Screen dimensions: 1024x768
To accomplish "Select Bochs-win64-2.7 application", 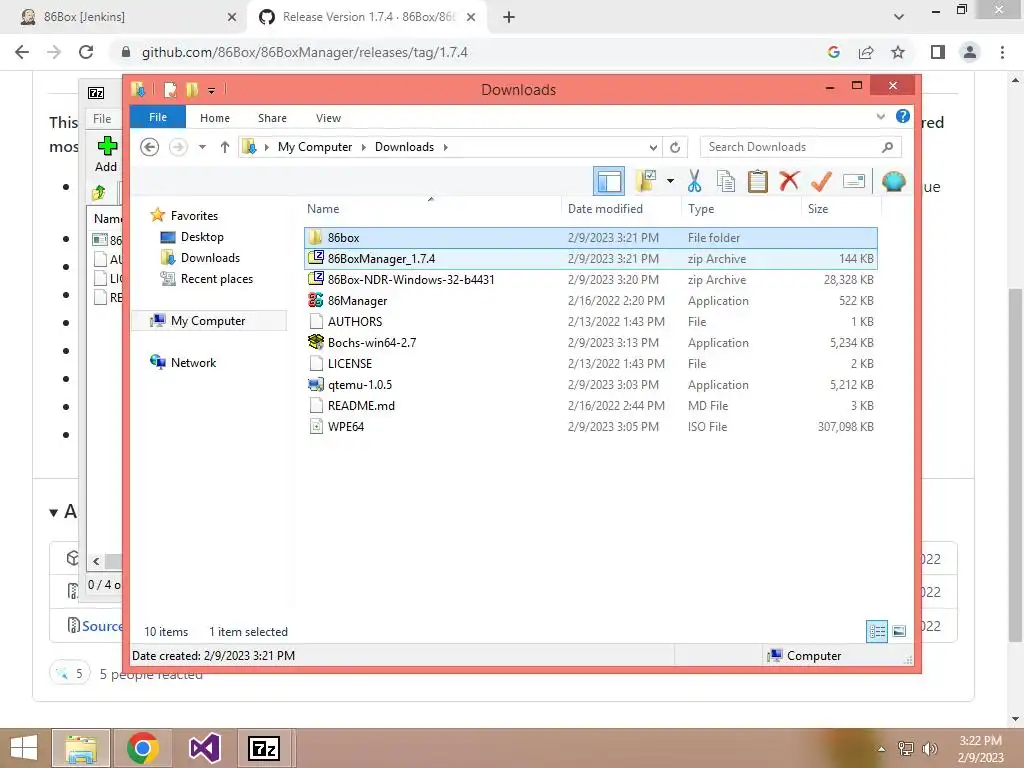I will [591, 342].
